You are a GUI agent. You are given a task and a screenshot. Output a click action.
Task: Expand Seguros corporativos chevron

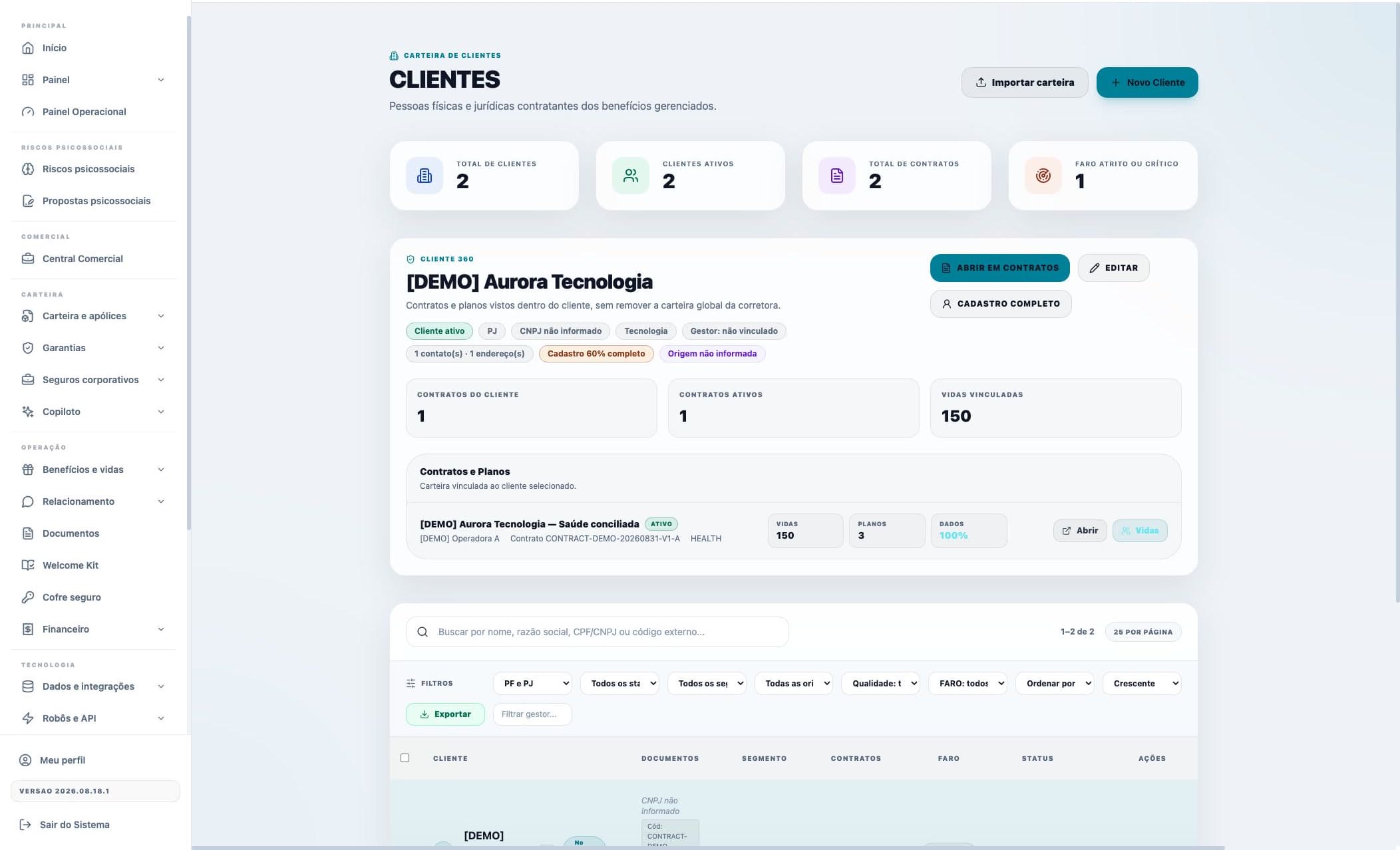click(161, 380)
